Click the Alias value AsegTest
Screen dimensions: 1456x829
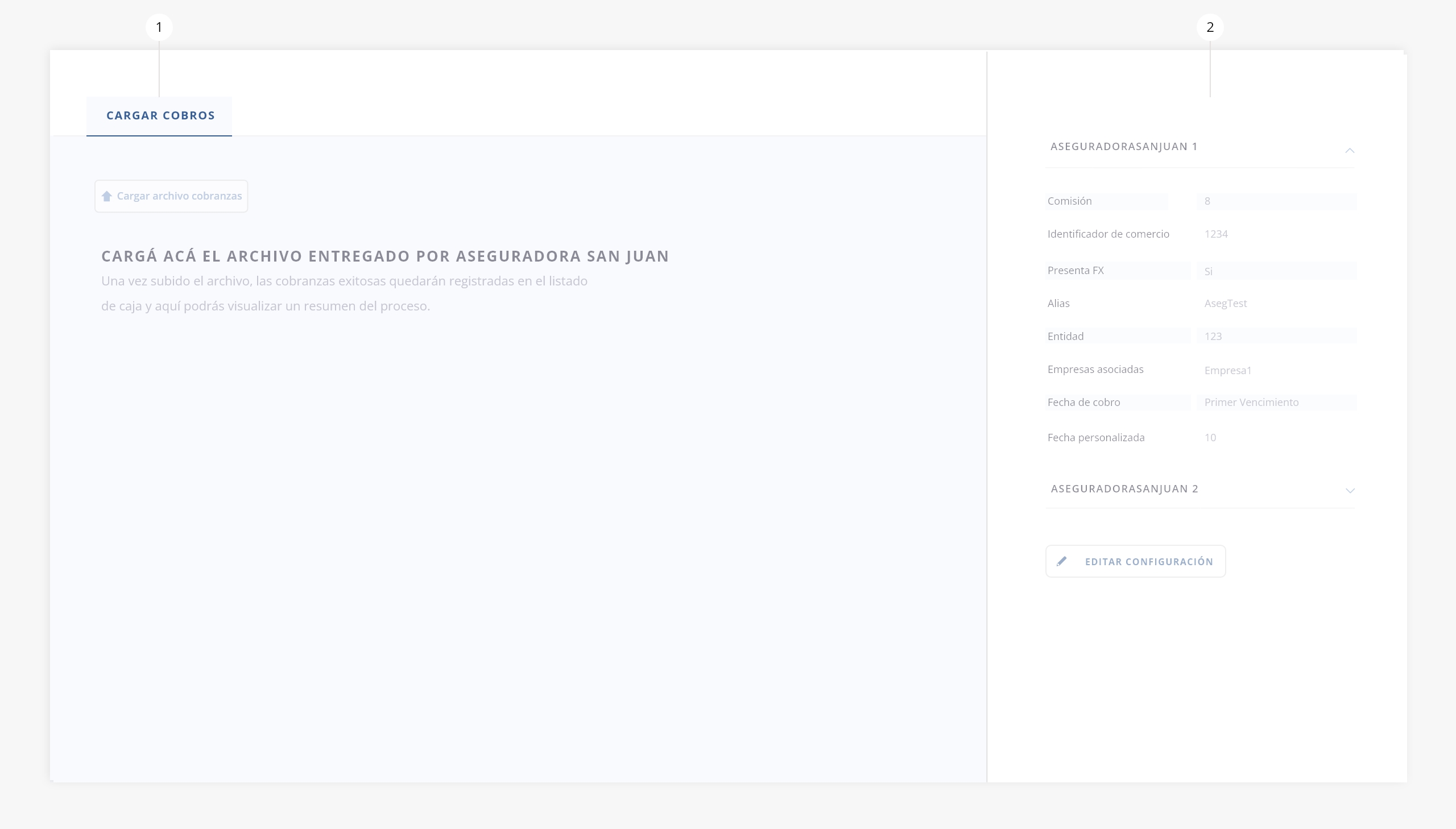coord(1226,304)
